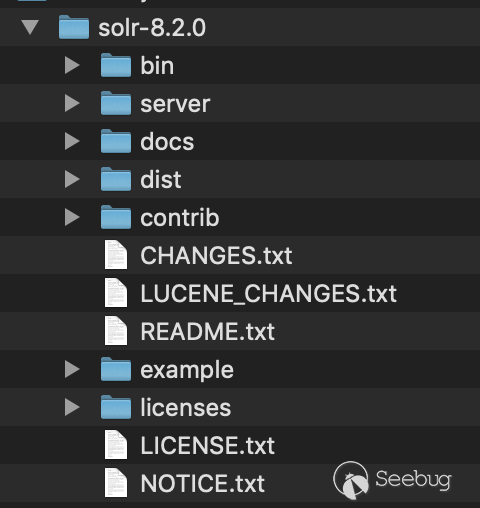Expand the contrib folder
The width and height of the screenshot is (480, 508).
pos(72,217)
